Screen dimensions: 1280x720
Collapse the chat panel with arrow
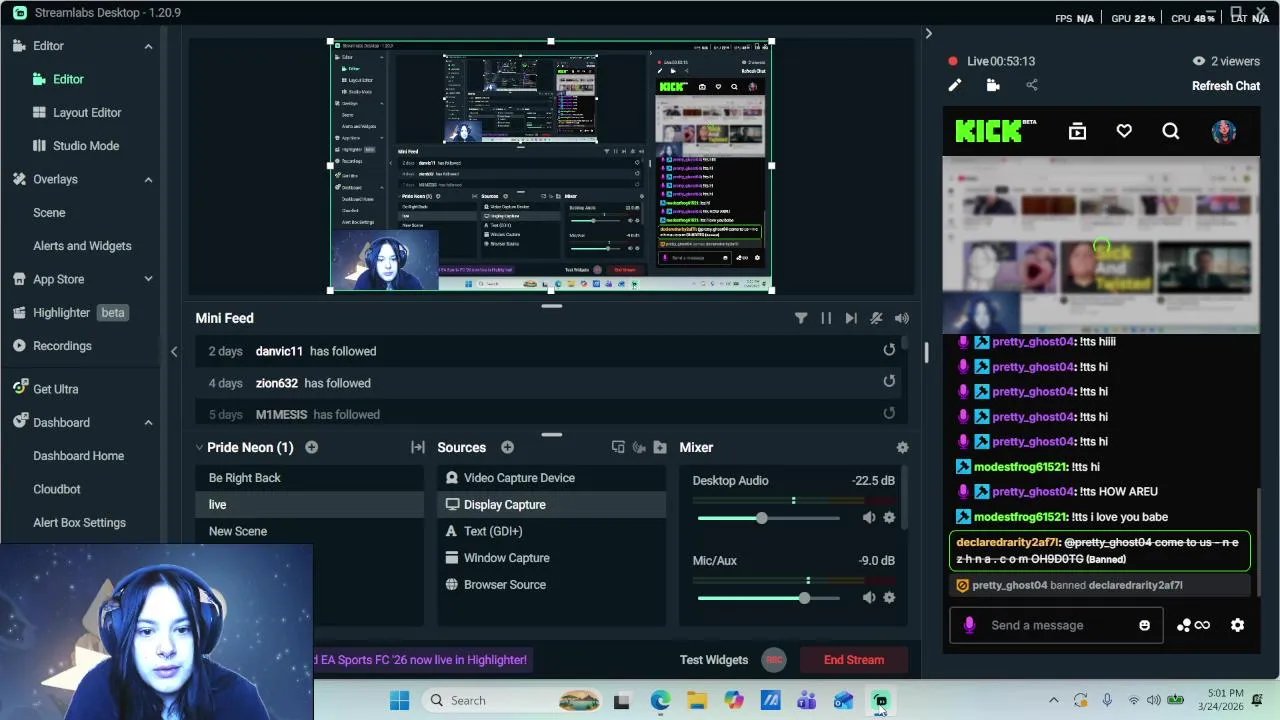tap(928, 34)
